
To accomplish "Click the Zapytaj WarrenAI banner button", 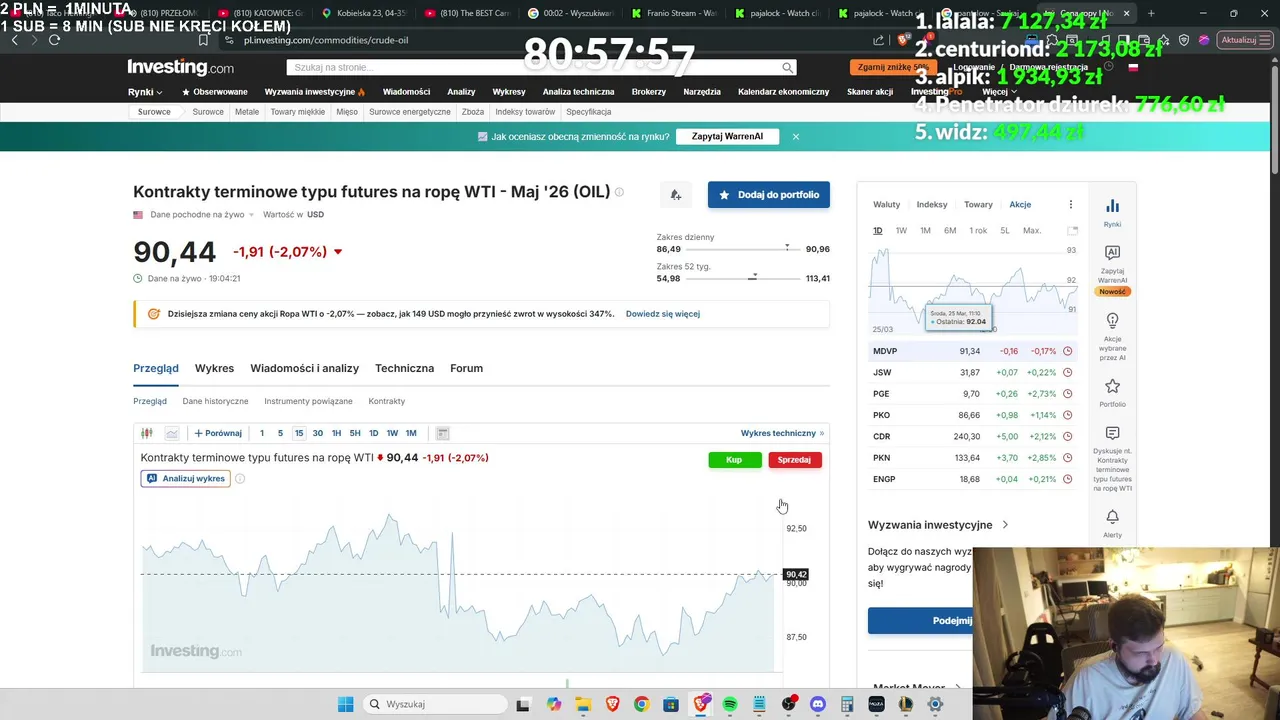I will point(727,136).
